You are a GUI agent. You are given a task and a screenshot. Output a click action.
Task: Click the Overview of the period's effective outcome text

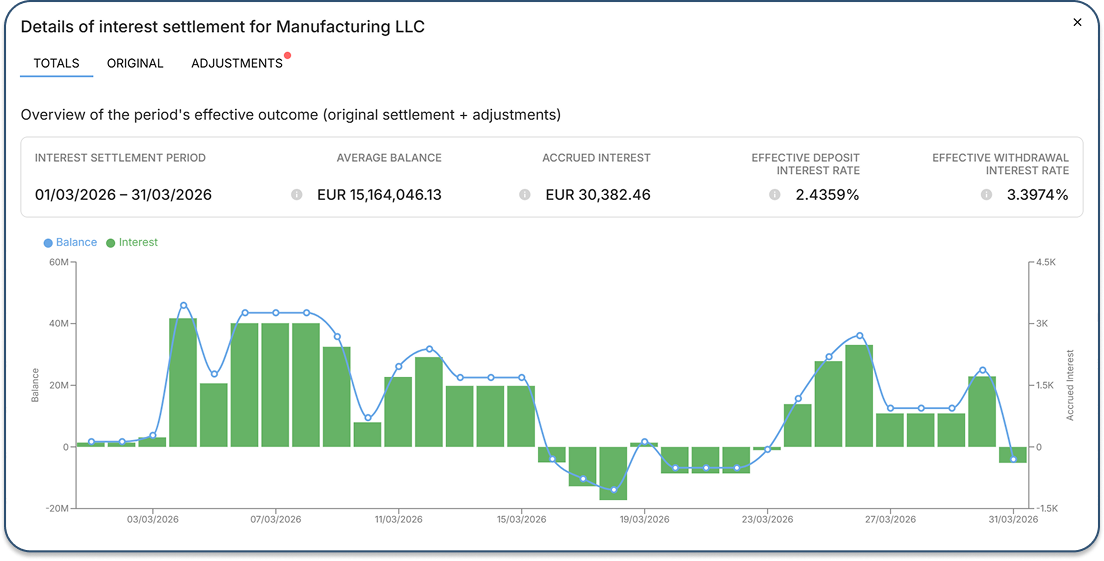click(x=291, y=115)
